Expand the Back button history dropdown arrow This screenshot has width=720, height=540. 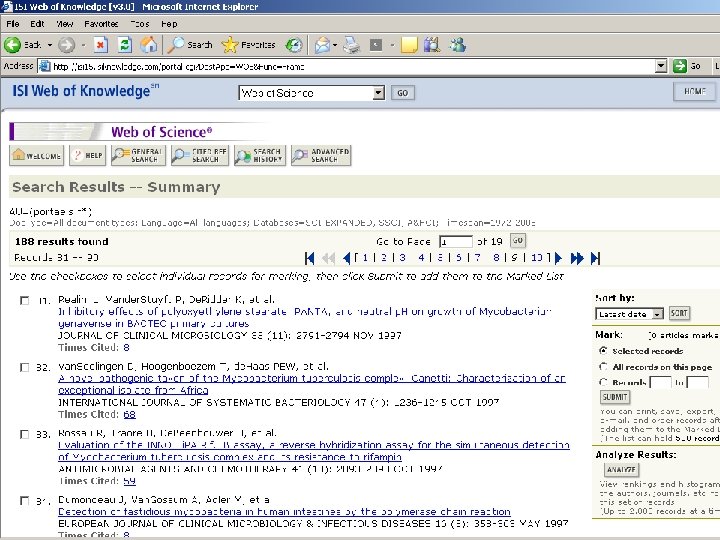[x=50, y=45]
